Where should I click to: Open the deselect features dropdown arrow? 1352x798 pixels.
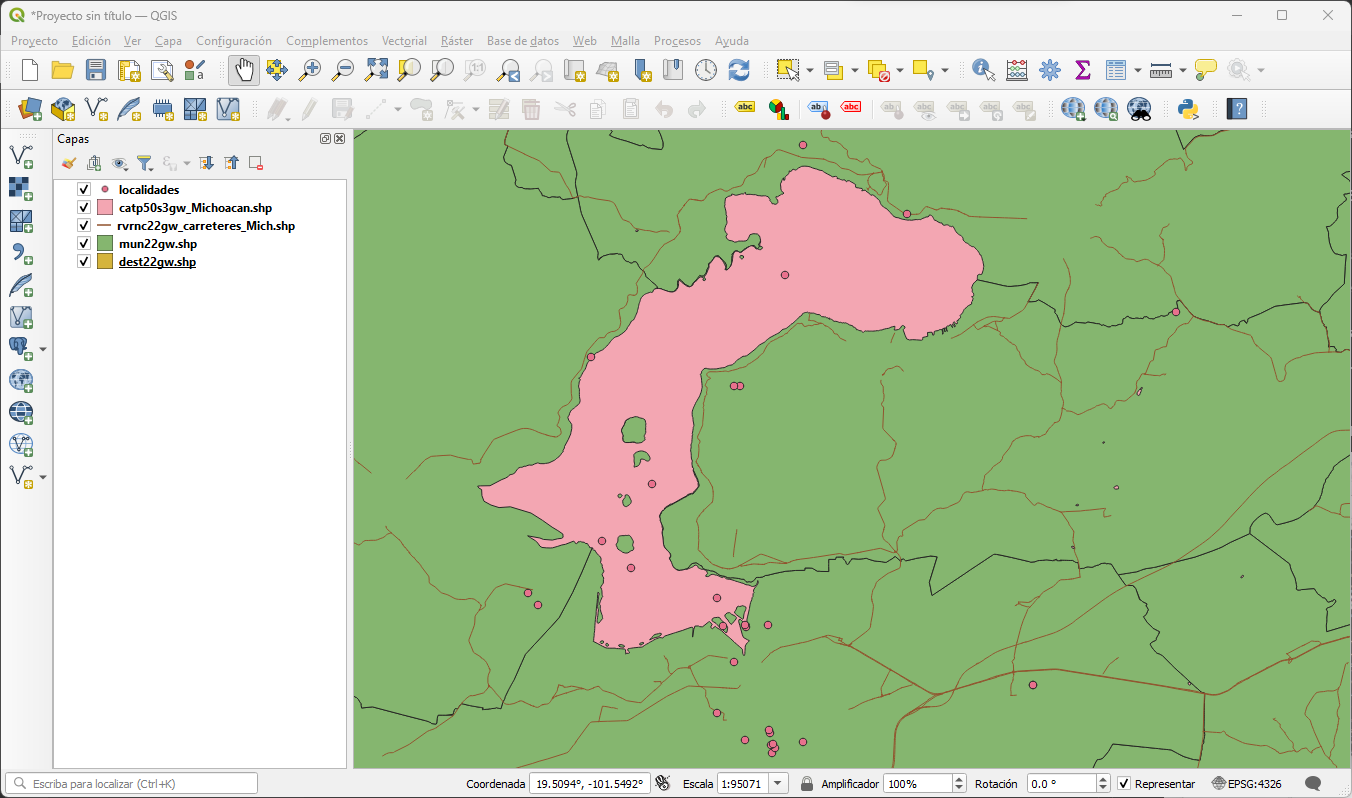[900, 70]
